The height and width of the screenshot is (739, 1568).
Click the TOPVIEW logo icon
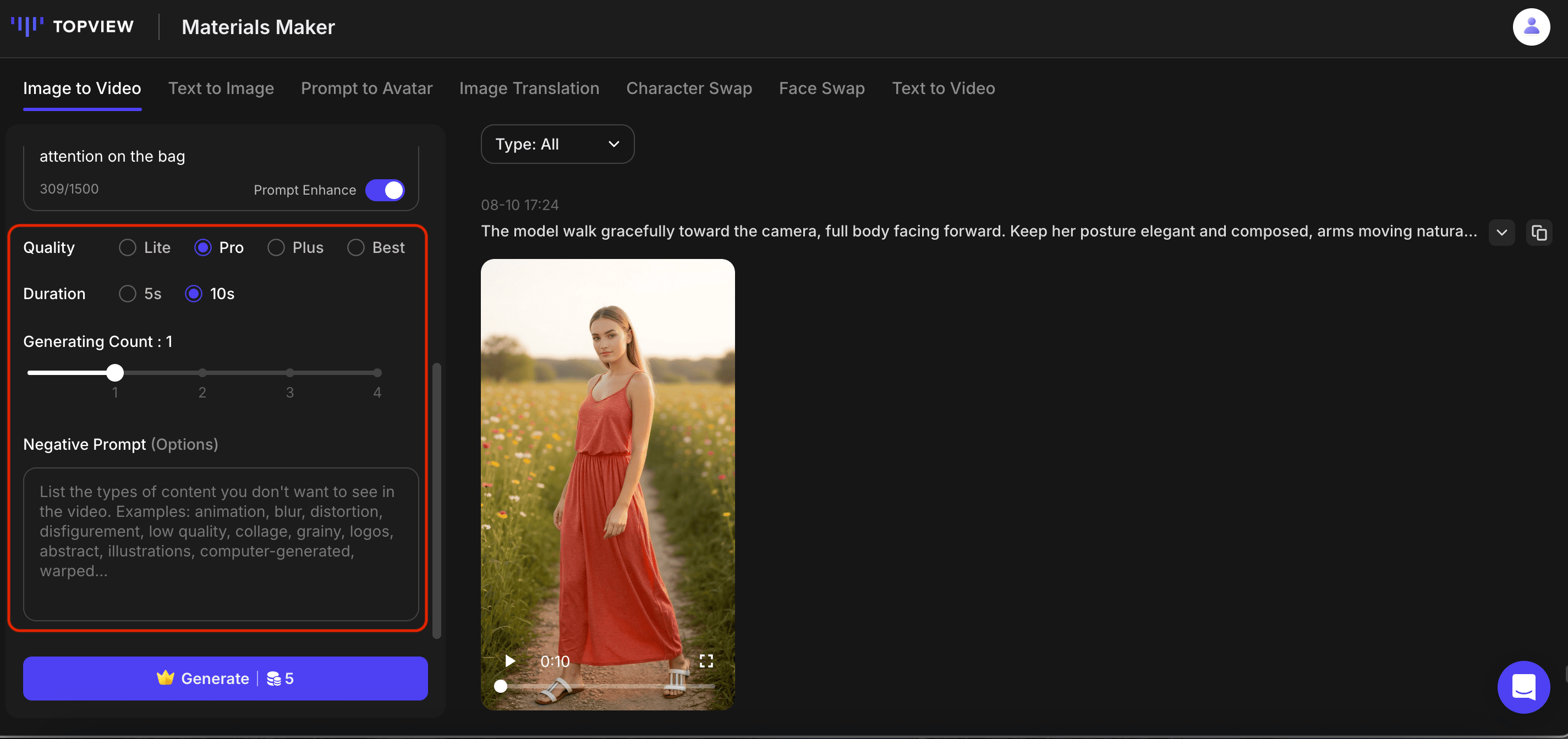[28, 26]
